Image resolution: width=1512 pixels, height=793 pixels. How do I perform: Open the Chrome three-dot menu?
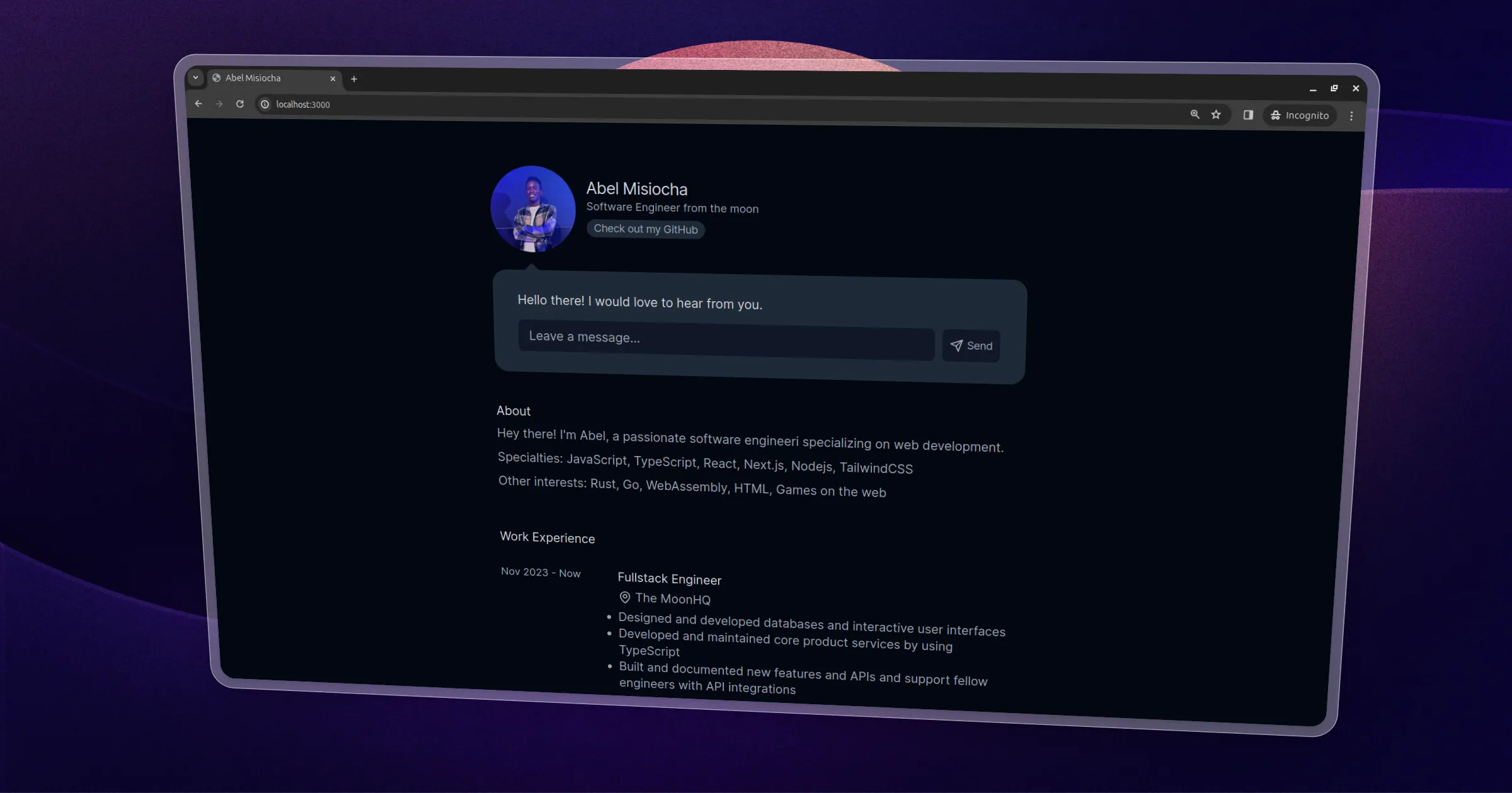click(x=1351, y=116)
